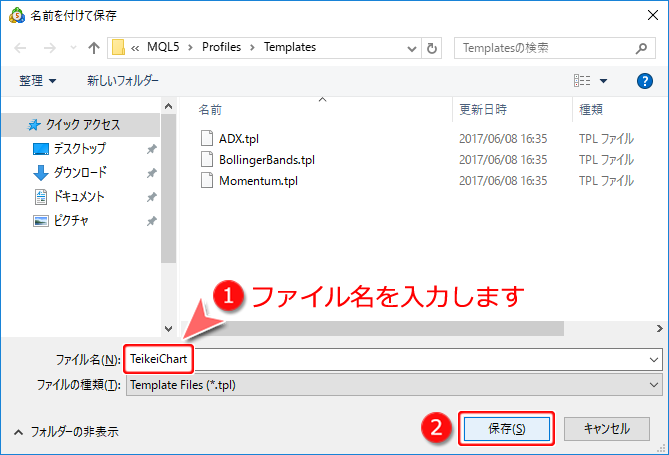669x455 pixels.
Task: Open the 整理 (Organize) menu
Action: [38, 81]
